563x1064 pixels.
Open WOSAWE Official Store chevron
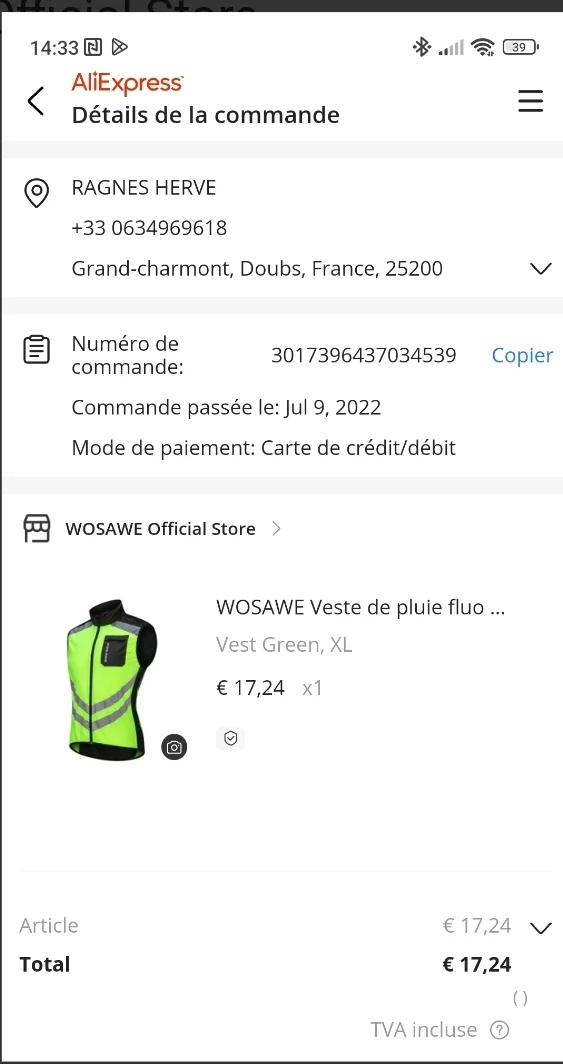276,529
